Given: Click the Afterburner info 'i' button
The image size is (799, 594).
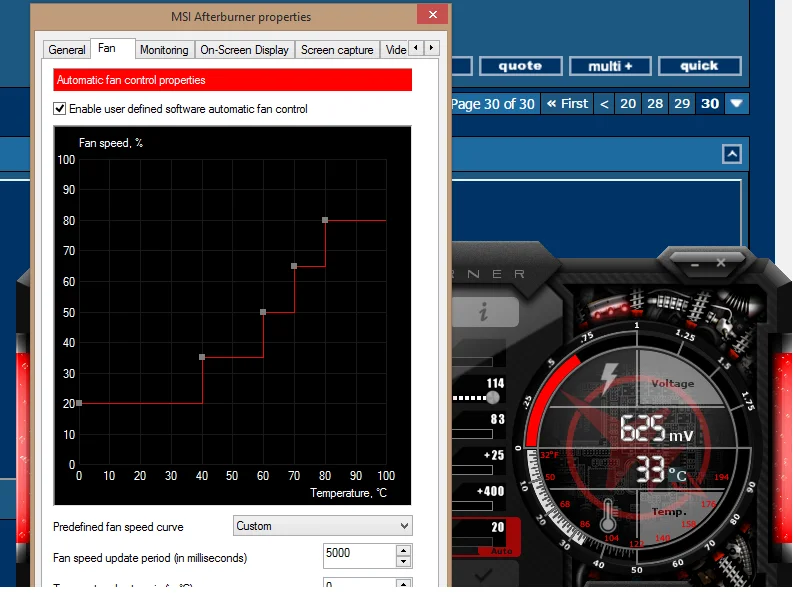Looking at the screenshot, I should point(484,311).
